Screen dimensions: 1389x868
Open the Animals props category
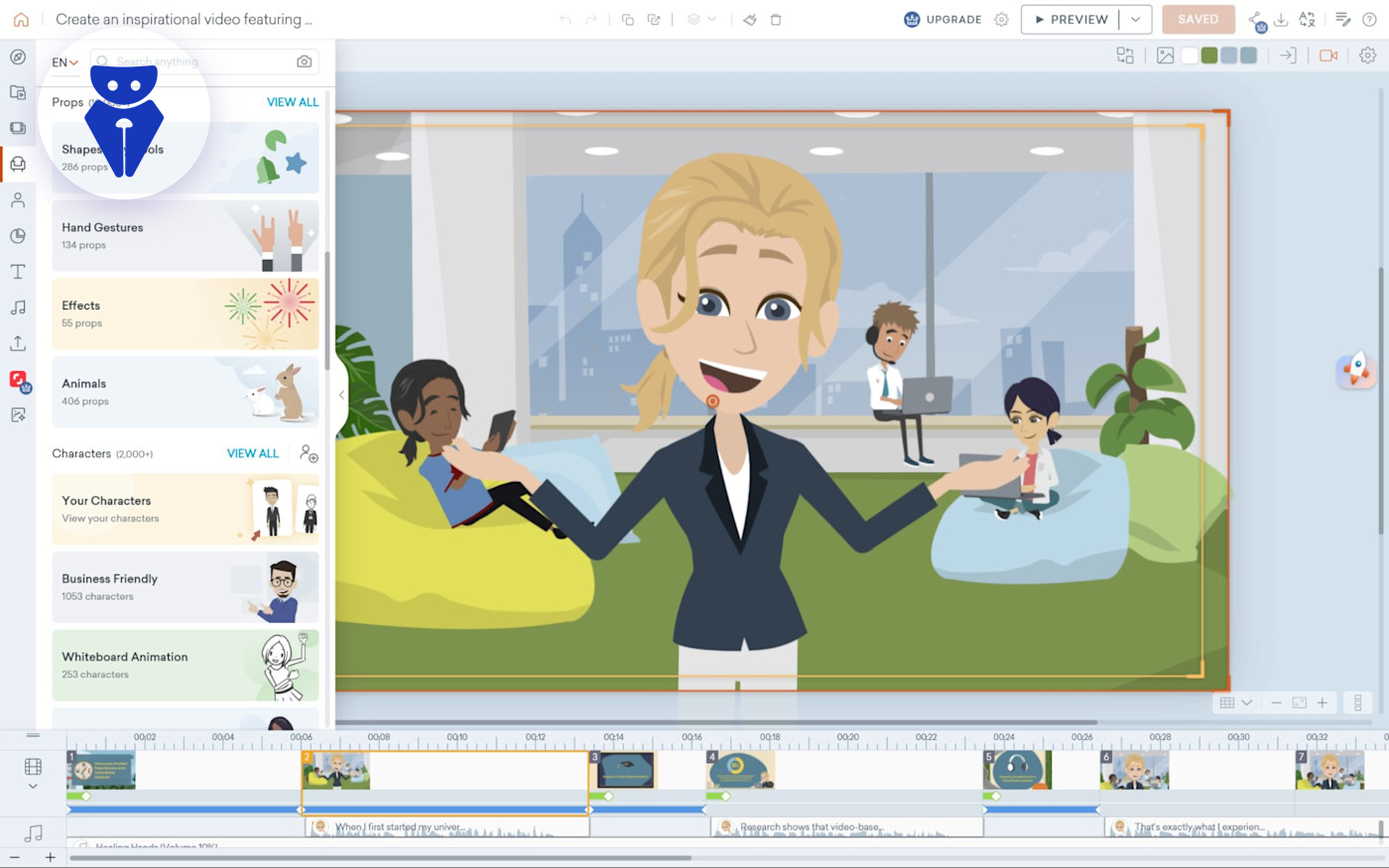[x=186, y=392]
